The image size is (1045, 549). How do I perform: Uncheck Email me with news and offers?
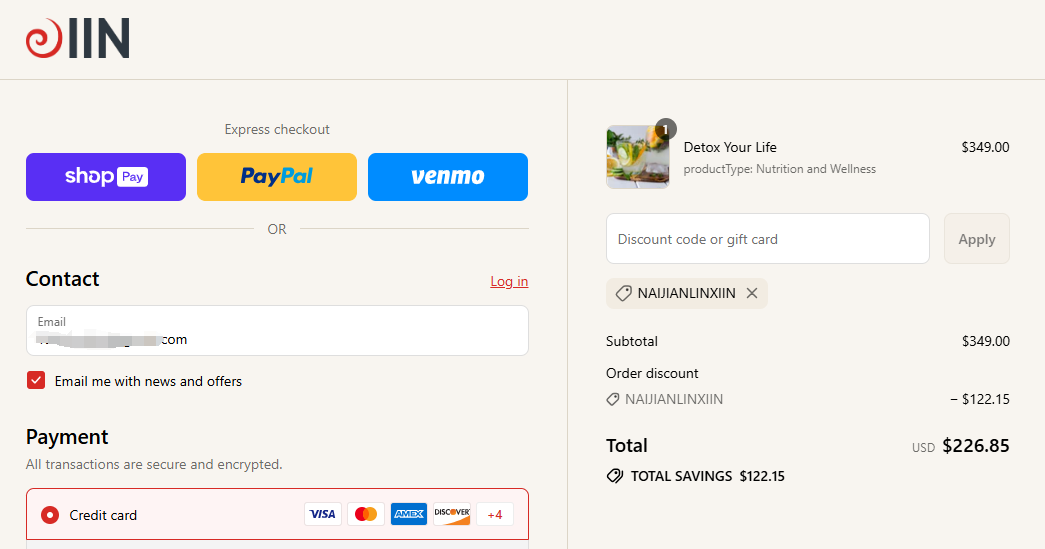pos(36,380)
